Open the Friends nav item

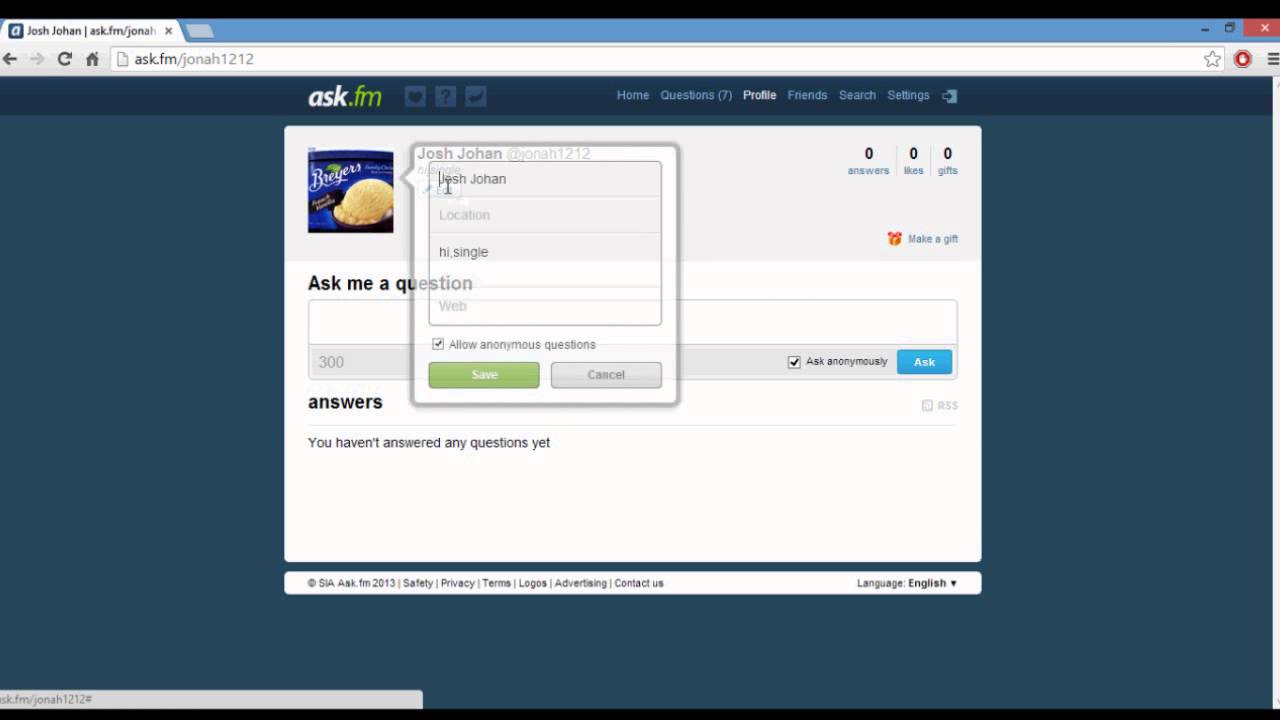point(807,95)
